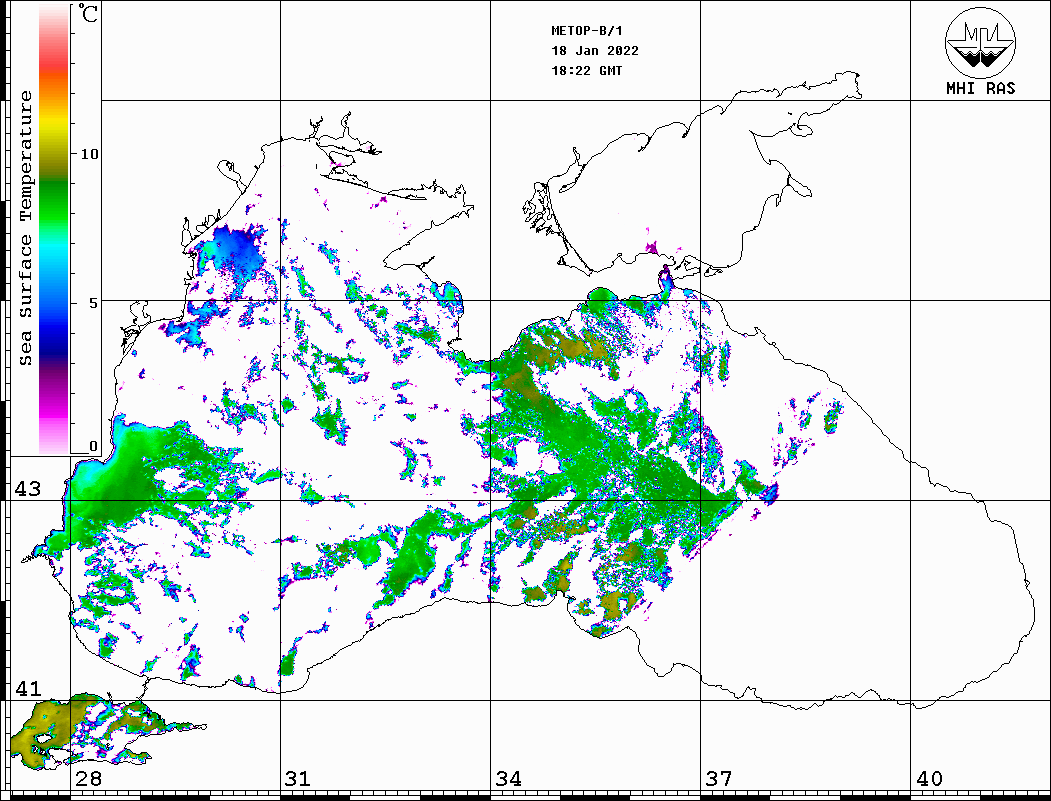The image size is (1051, 801).
Task: Click the longitude label 28
Action: click(x=88, y=779)
